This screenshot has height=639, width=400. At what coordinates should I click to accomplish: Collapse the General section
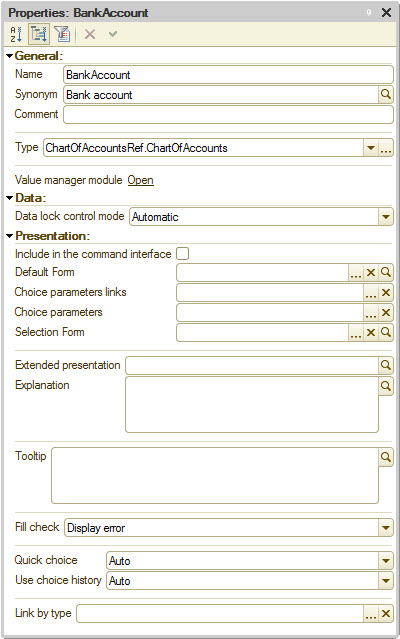click(10, 56)
